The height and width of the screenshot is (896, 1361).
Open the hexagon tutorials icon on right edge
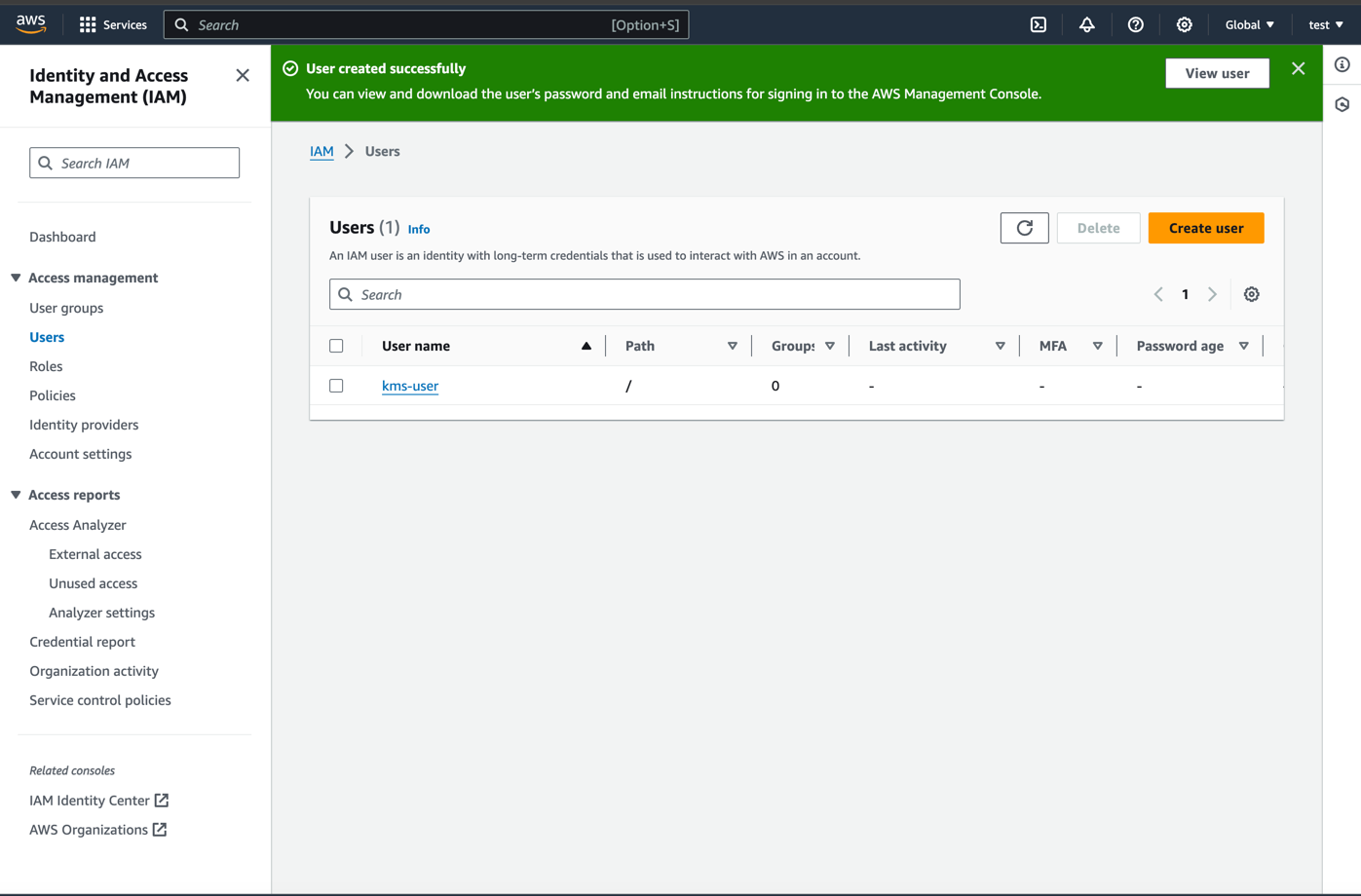[1342, 104]
